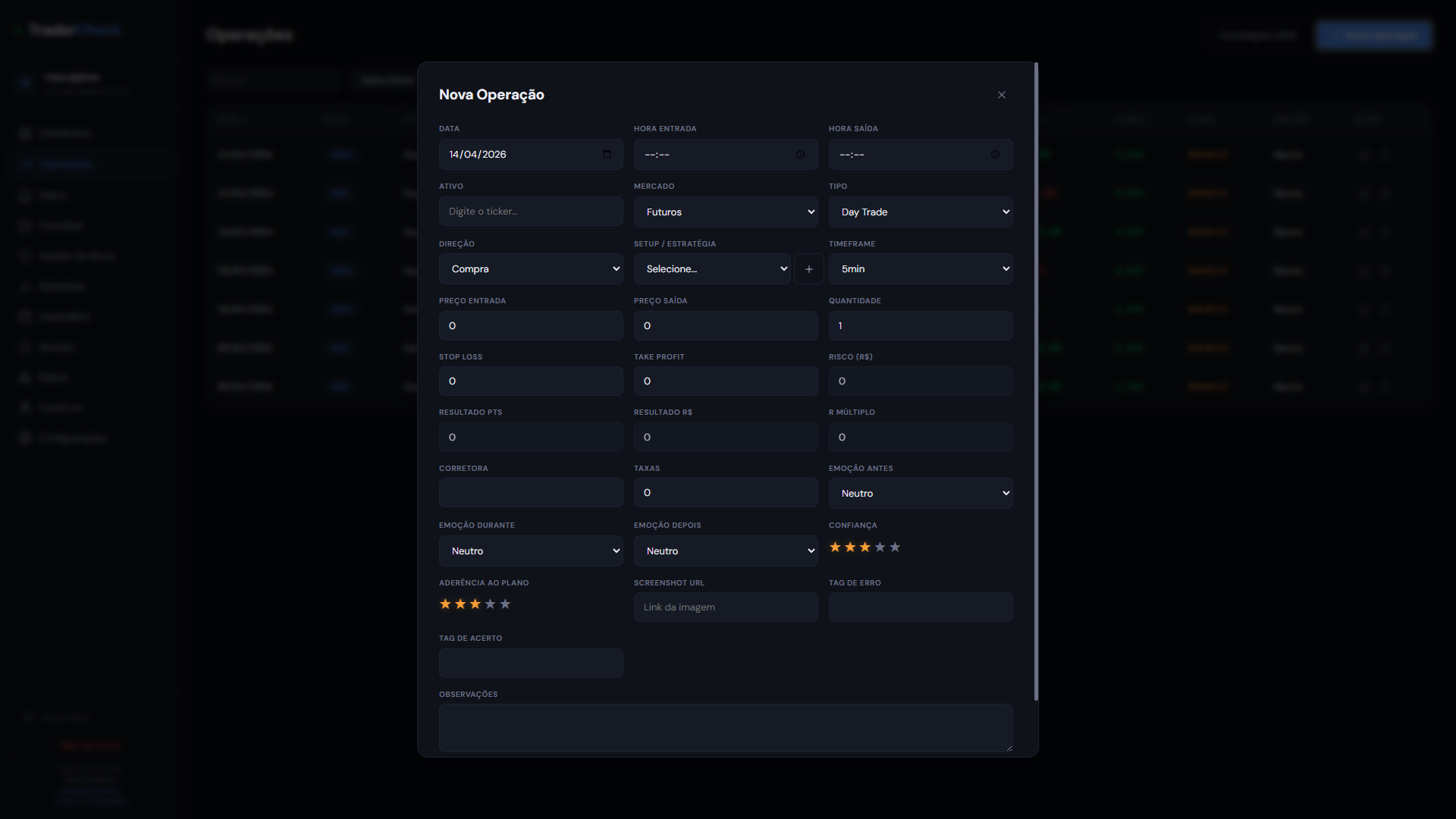This screenshot has height=819, width=1456.
Task: Open the date picker calendar icon
Action: pos(607,154)
